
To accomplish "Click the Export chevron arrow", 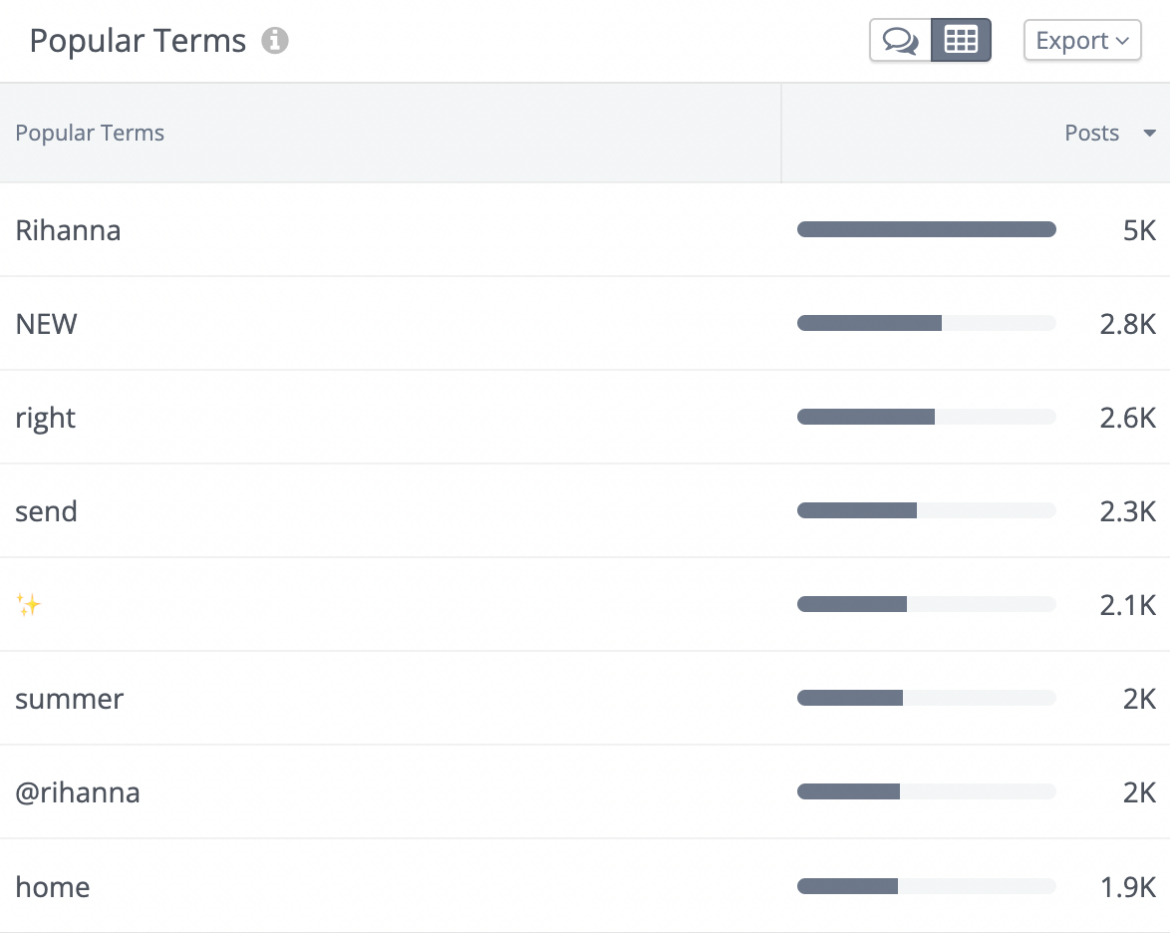I will [x=1121, y=41].
